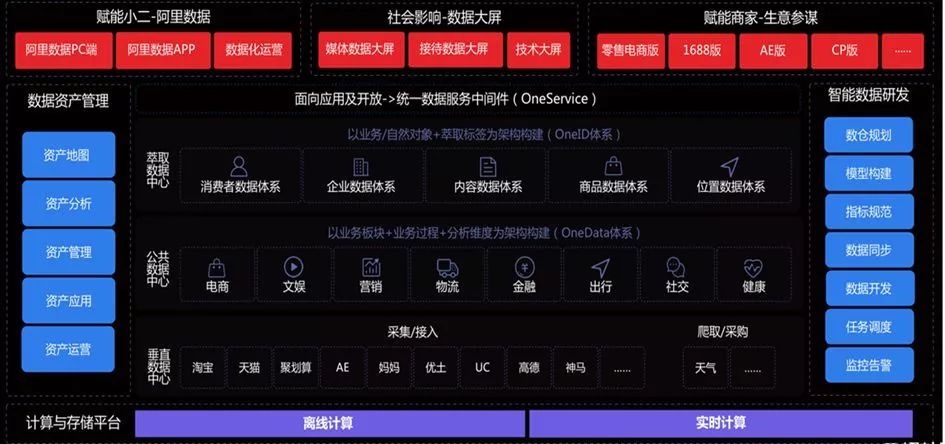Switch to the 离线计算 bar
The width and height of the screenshot is (945, 444).
(329, 424)
